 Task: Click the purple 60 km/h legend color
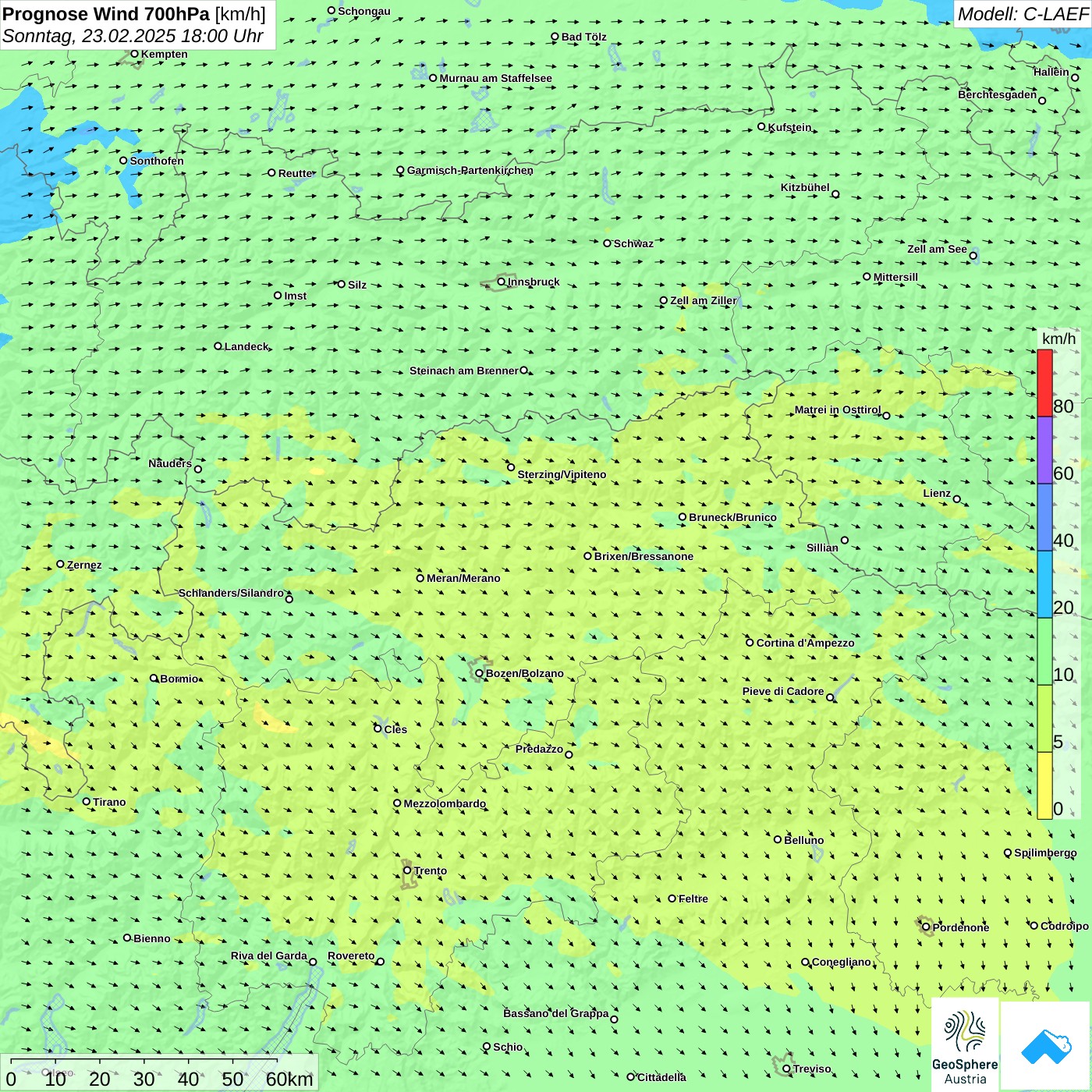(1044, 451)
